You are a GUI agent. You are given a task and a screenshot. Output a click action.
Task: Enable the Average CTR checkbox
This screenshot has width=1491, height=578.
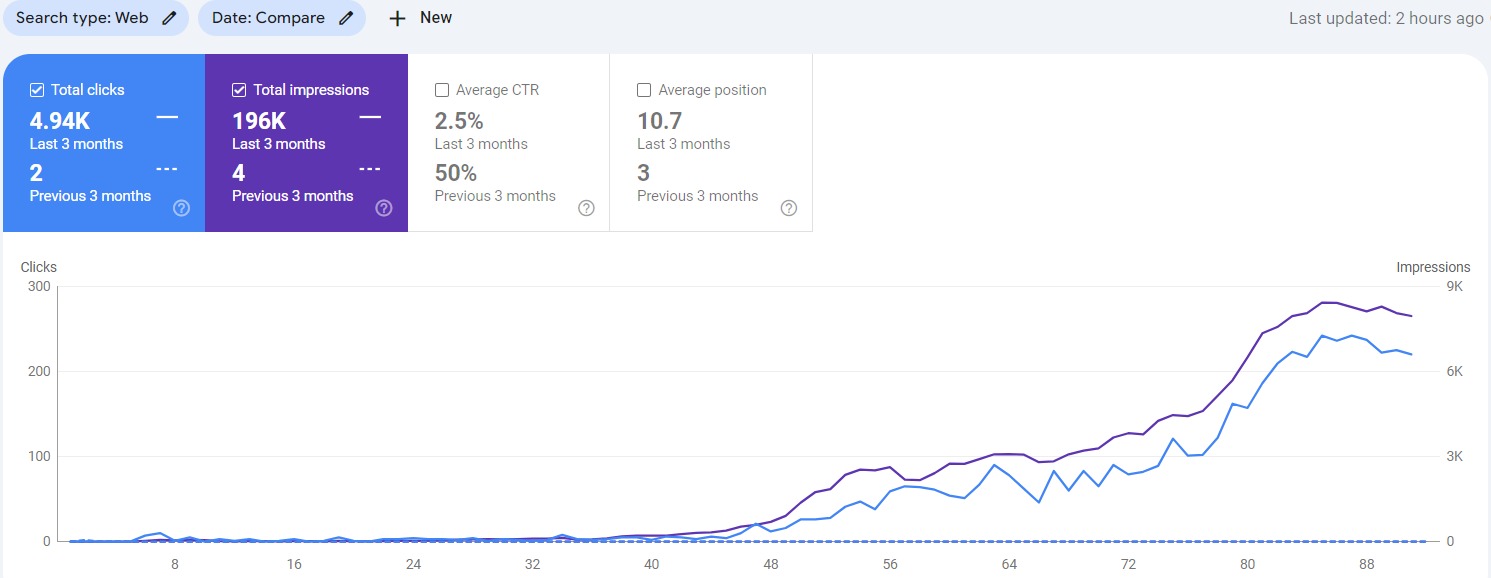(x=442, y=90)
